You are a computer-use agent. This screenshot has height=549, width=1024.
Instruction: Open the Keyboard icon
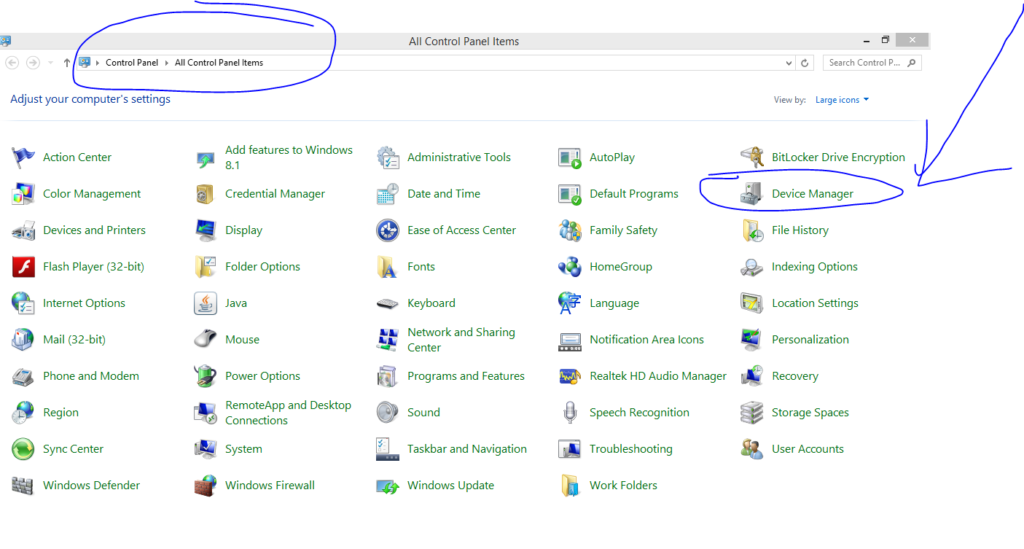(x=387, y=304)
